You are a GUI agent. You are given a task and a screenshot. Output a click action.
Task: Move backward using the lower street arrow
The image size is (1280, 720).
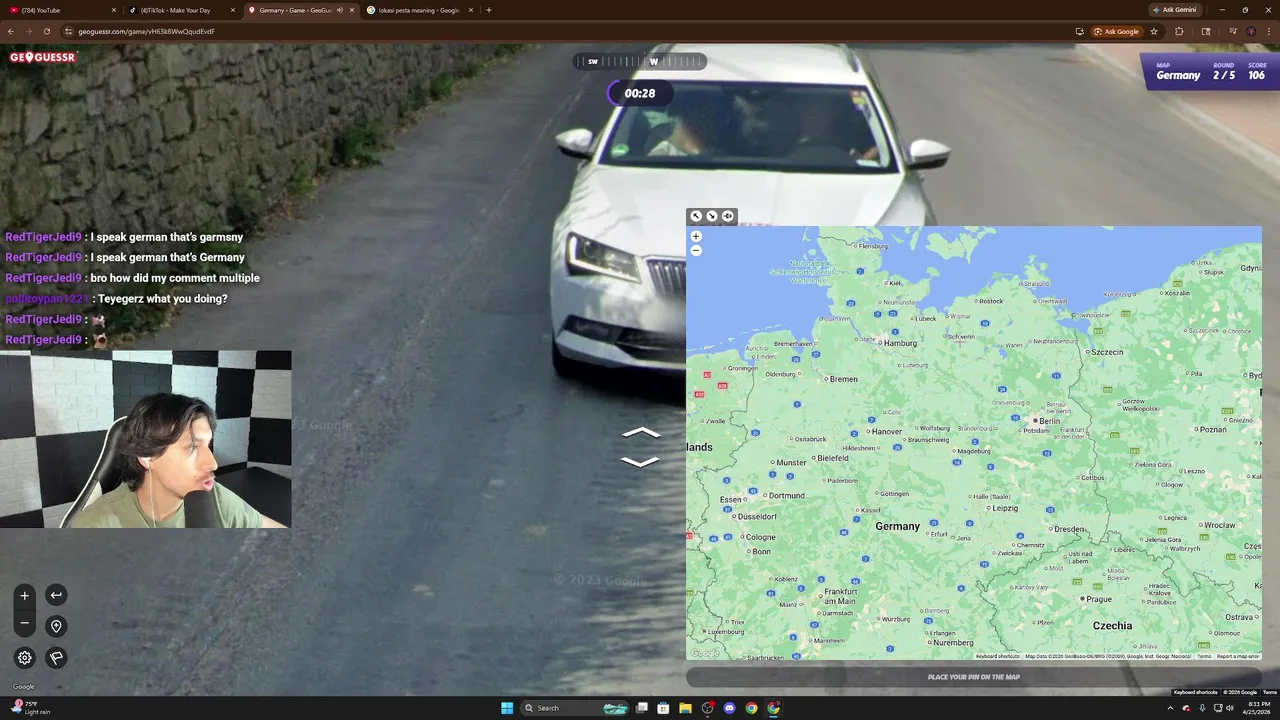pyautogui.click(x=641, y=461)
